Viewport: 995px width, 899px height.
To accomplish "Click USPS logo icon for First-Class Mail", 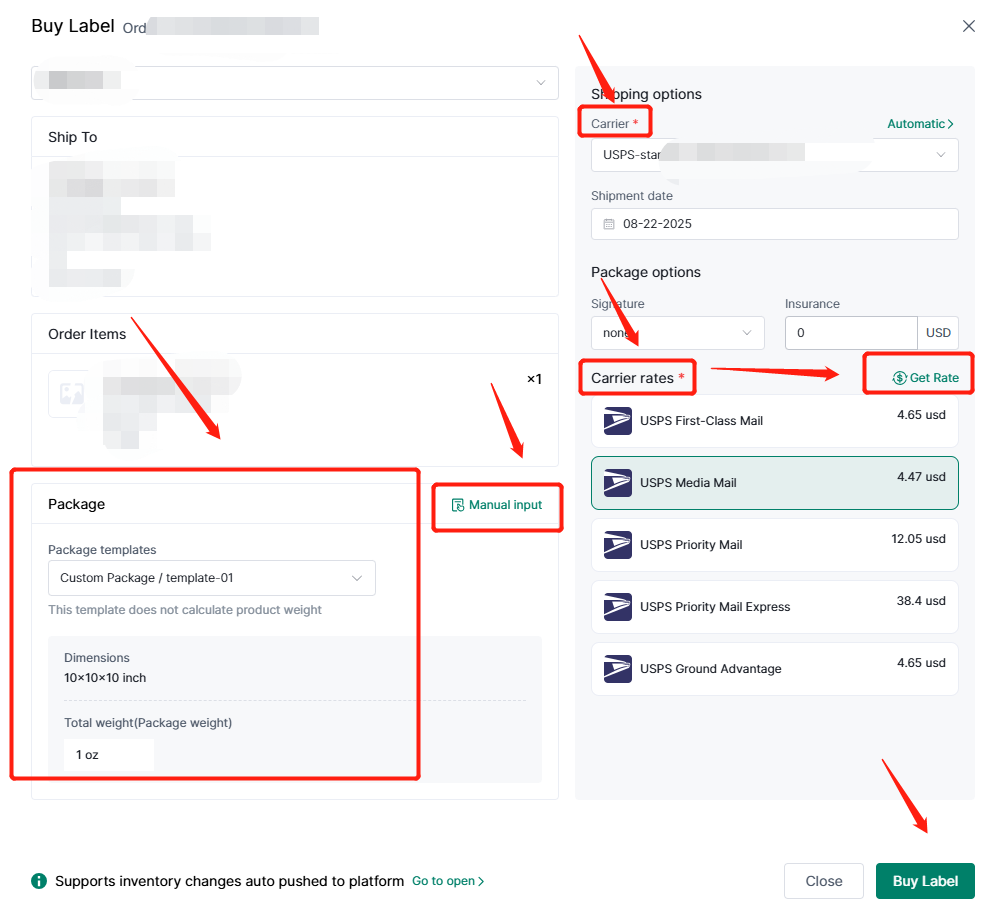I will click(617, 421).
